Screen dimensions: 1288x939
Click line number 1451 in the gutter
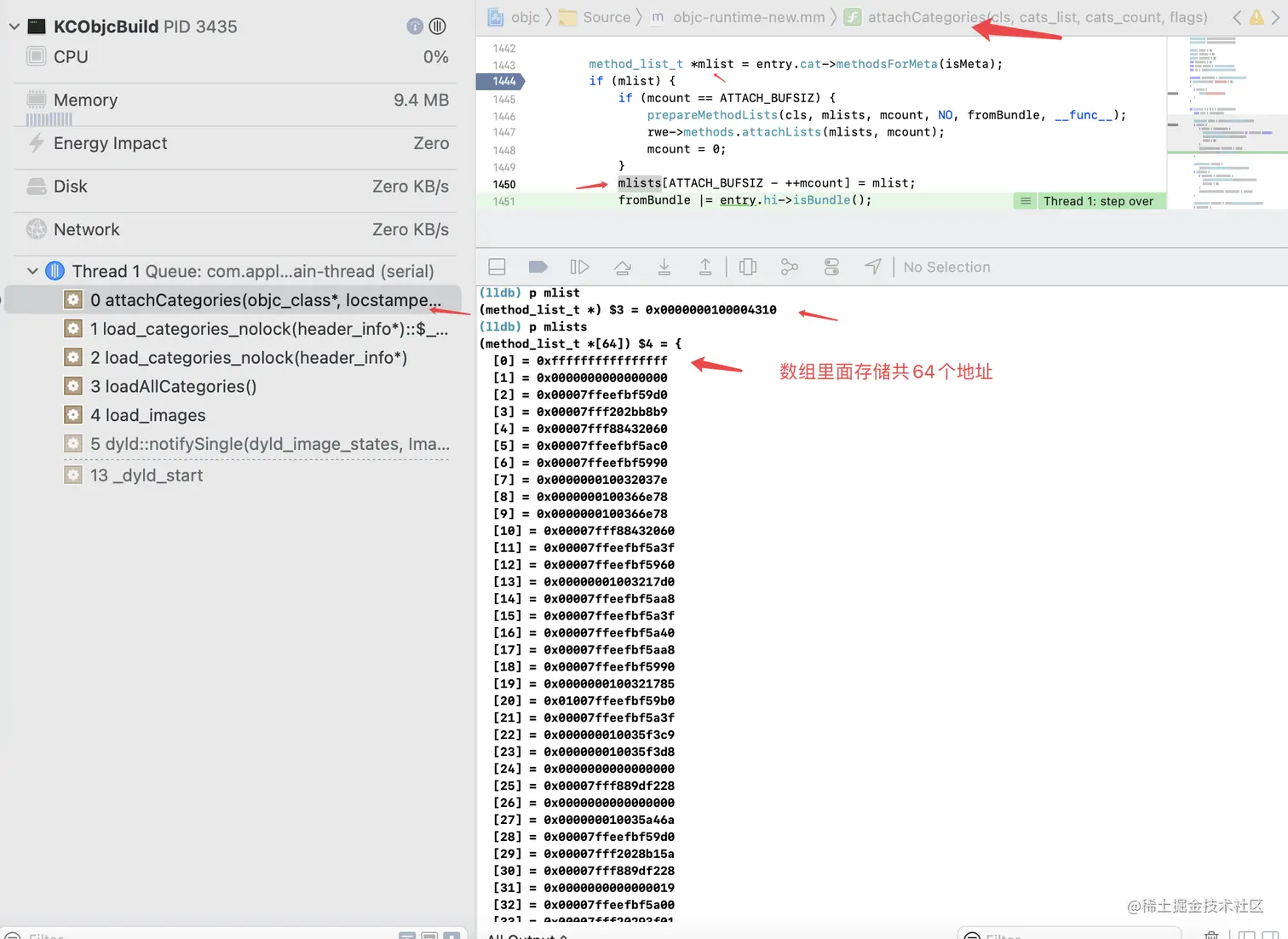coord(504,201)
